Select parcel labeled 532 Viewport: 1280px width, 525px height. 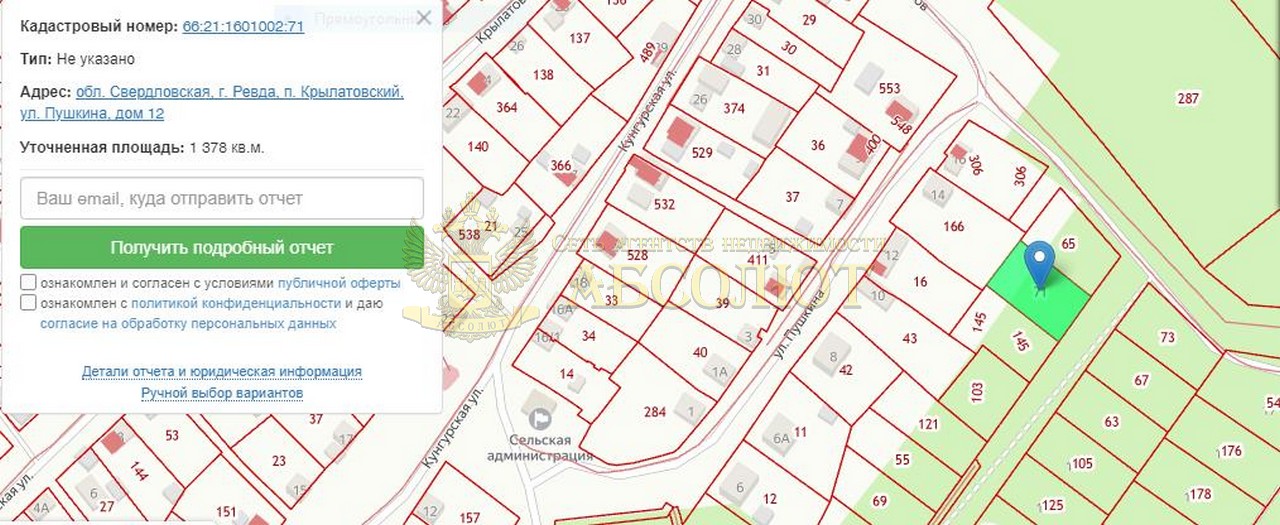pyautogui.click(x=664, y=205)
